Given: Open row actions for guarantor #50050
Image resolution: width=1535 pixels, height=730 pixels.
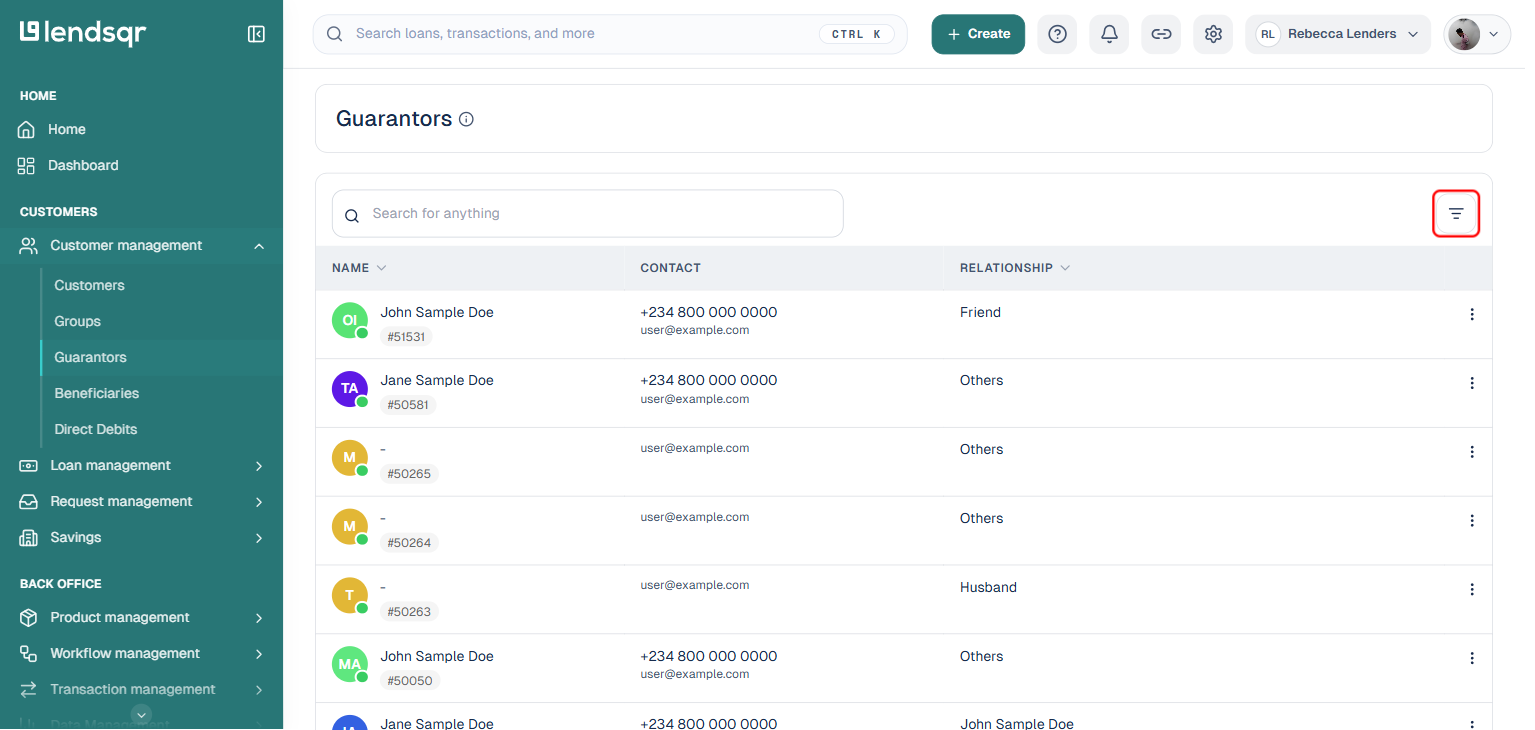Looking at the screenshot, I should [1471, 658].
